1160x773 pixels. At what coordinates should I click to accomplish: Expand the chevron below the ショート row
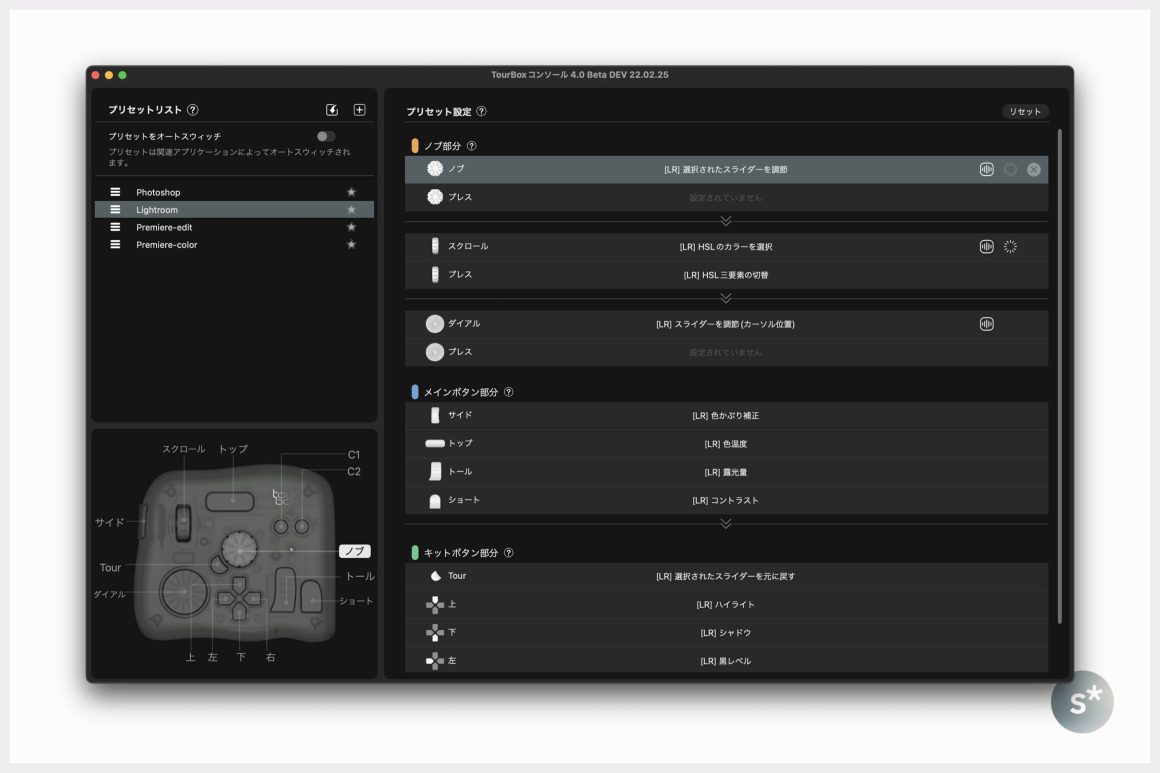point(726,522)
